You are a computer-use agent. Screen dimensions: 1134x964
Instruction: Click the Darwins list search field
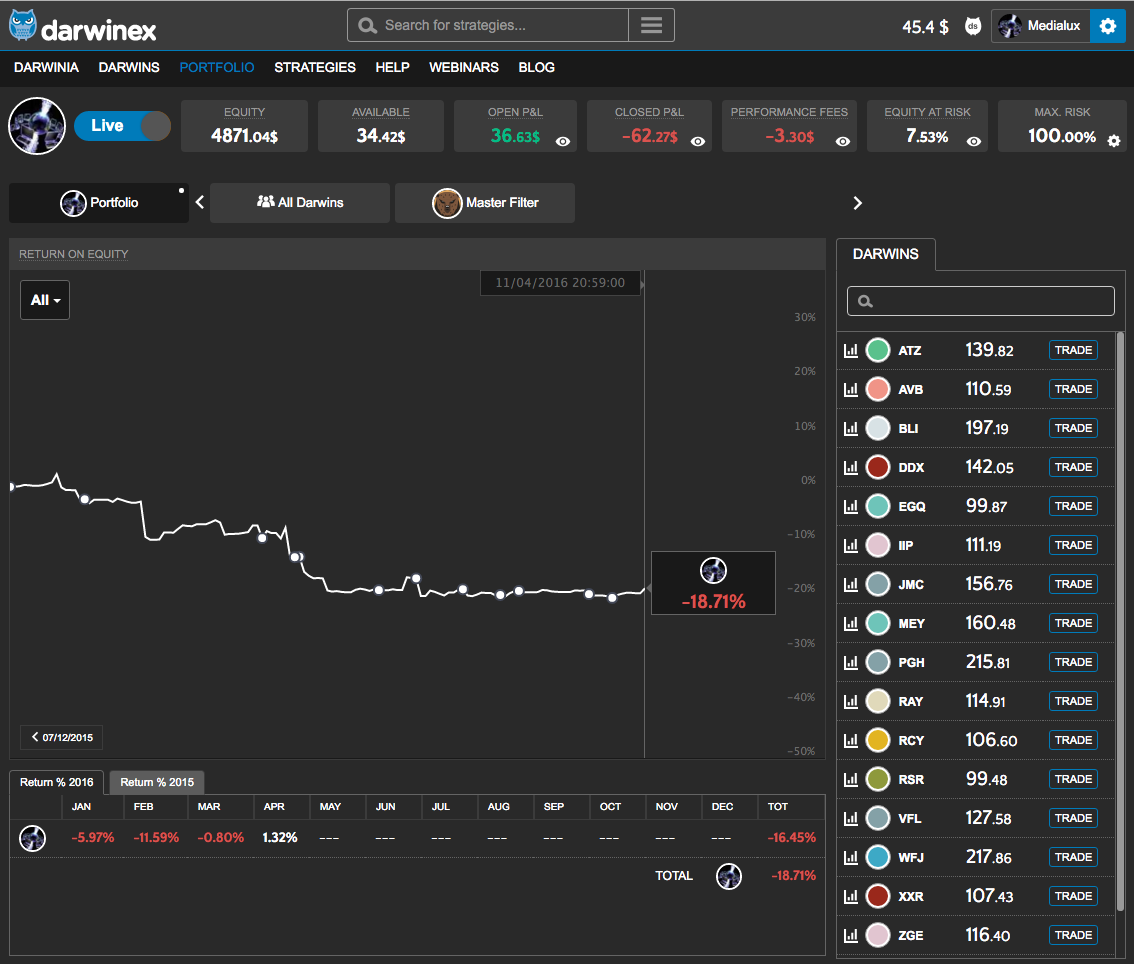click(980, 301)
